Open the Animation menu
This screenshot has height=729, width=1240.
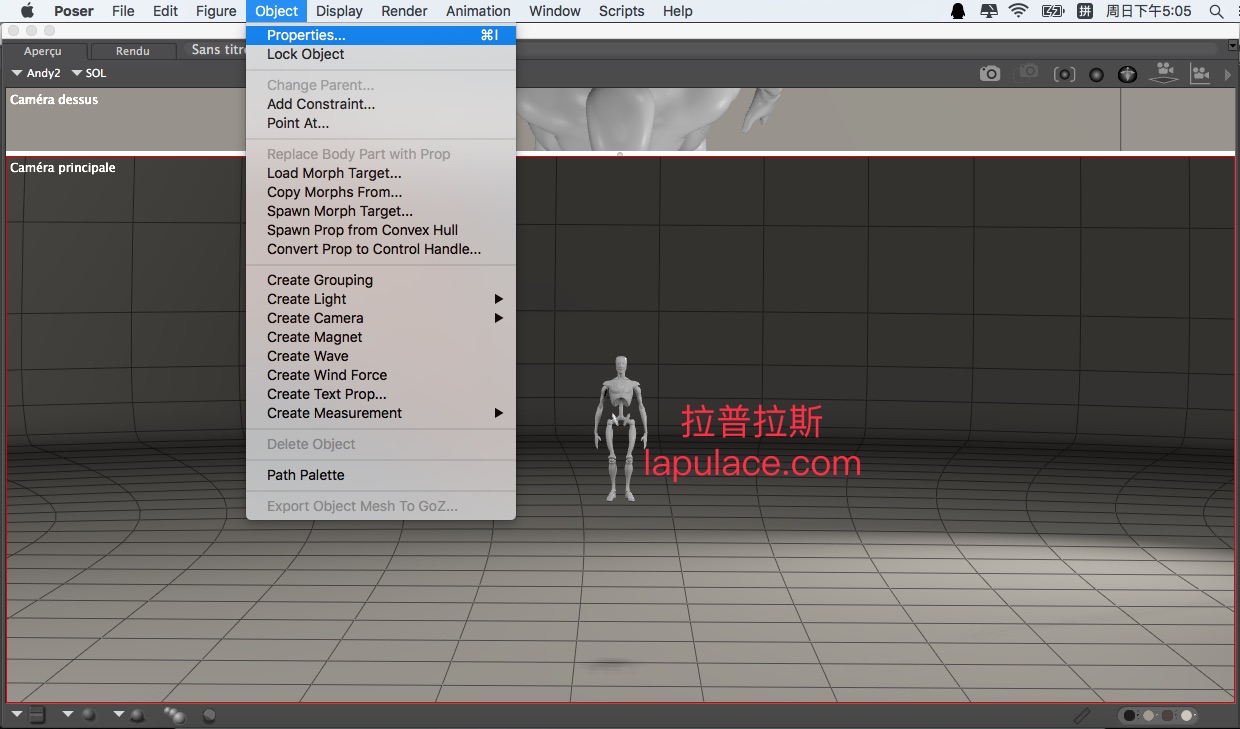pos(478,11)
